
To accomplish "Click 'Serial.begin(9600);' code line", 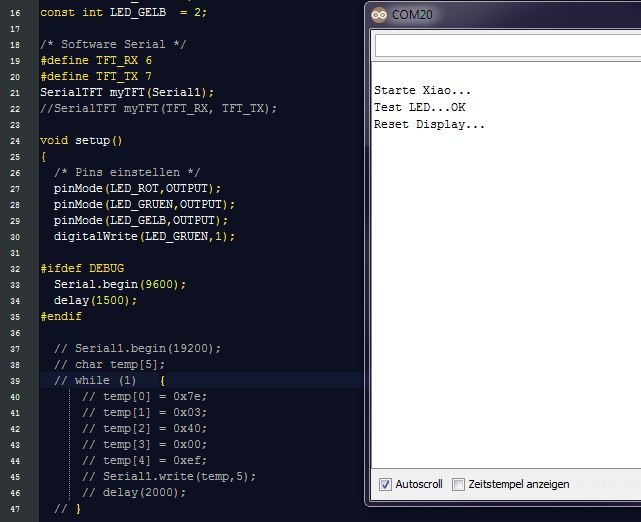I will (120, 285).
